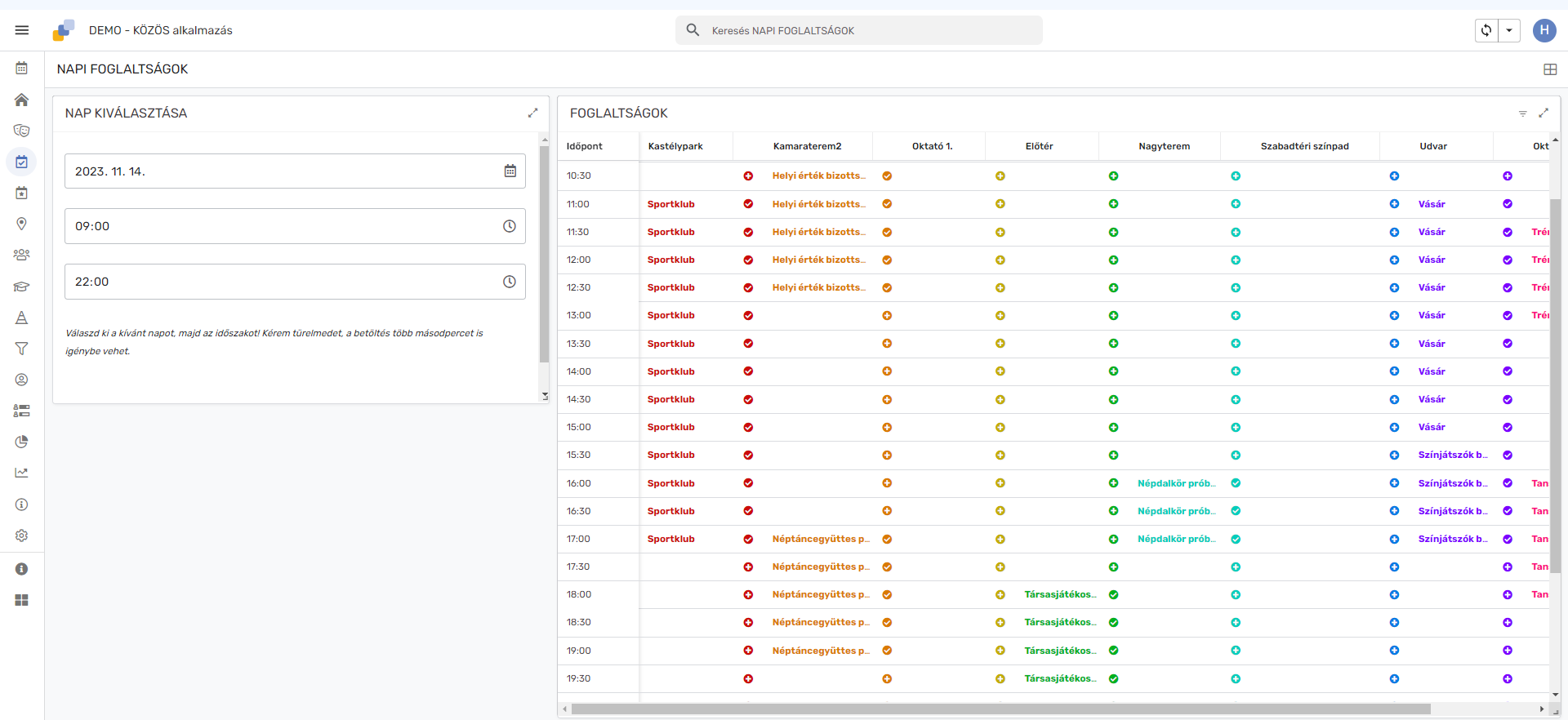Open the theater masks sidebar icon
Screen dimensions: 1568x720
[x=22, y=131]
